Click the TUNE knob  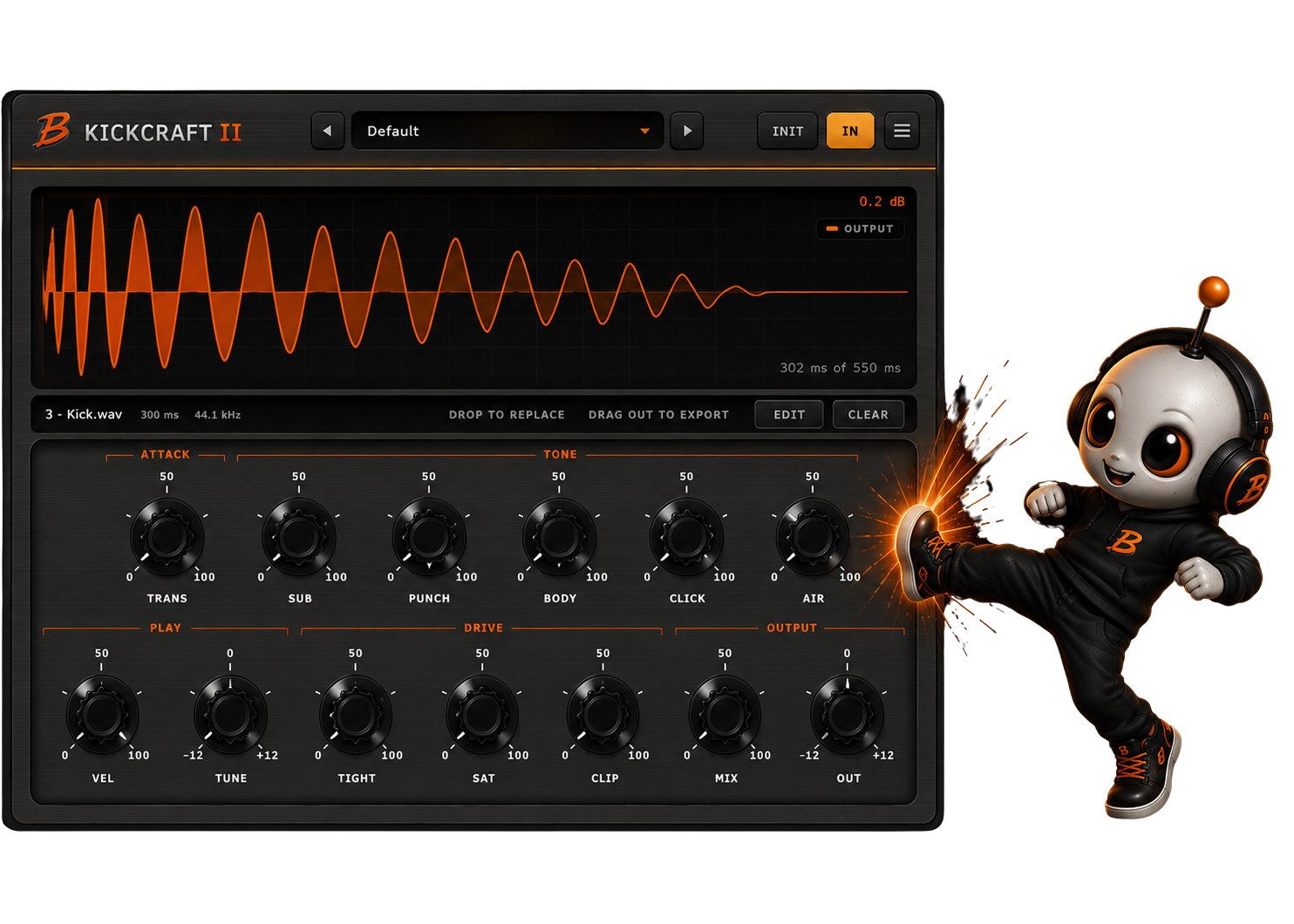230,716
